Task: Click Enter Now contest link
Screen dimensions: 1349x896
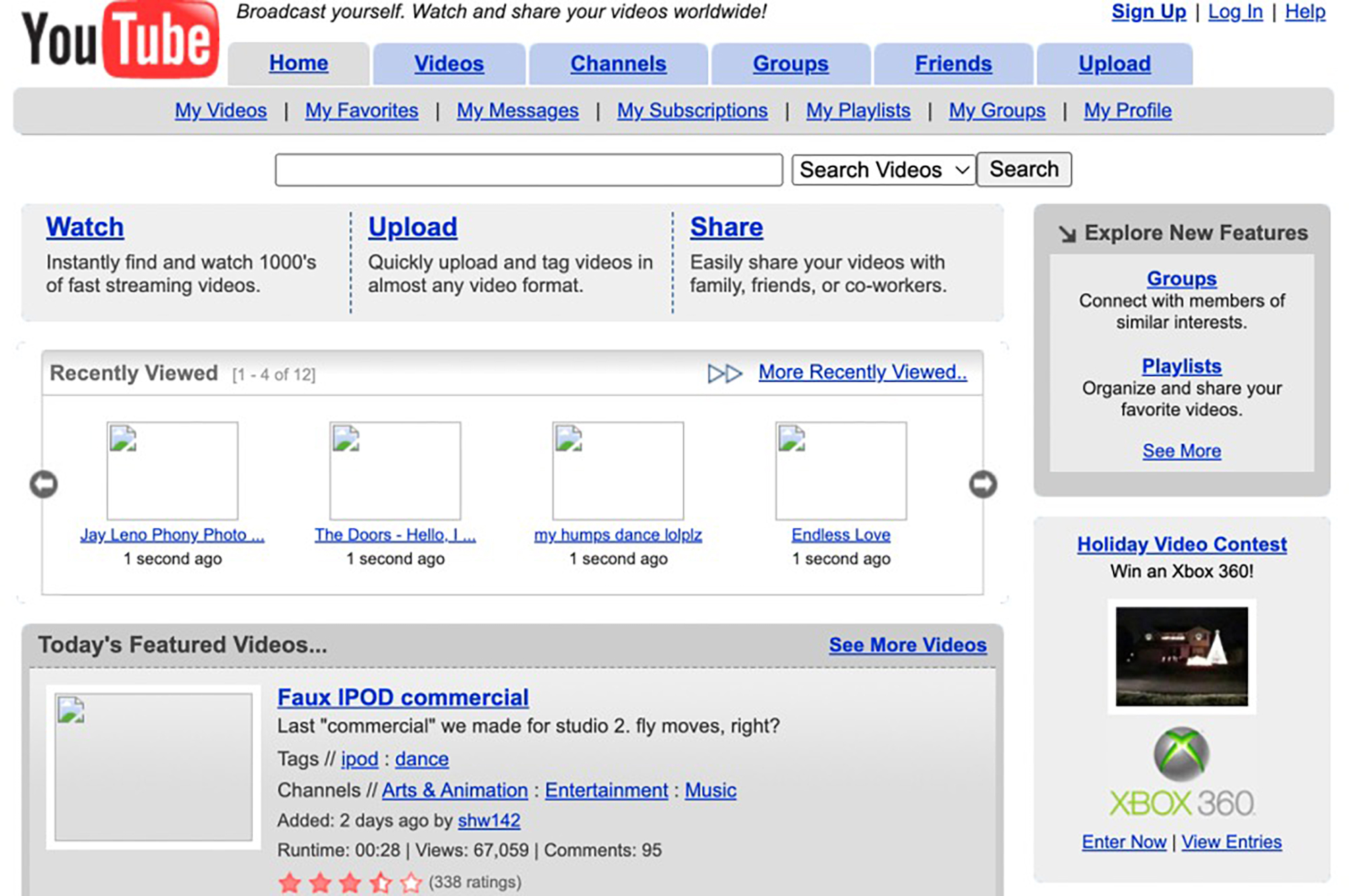Action: pyautogui.click(x=1124, y=842)
